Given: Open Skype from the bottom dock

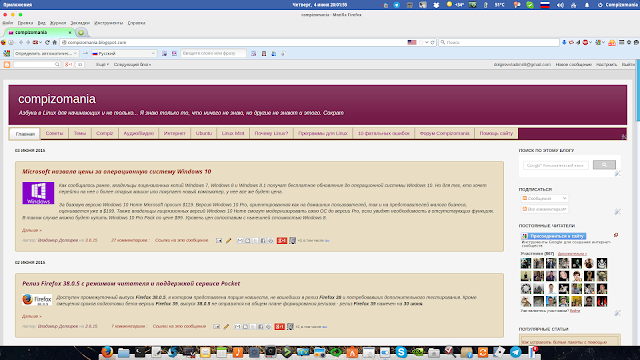Looking at the screenshot, I should coord(401,352).
